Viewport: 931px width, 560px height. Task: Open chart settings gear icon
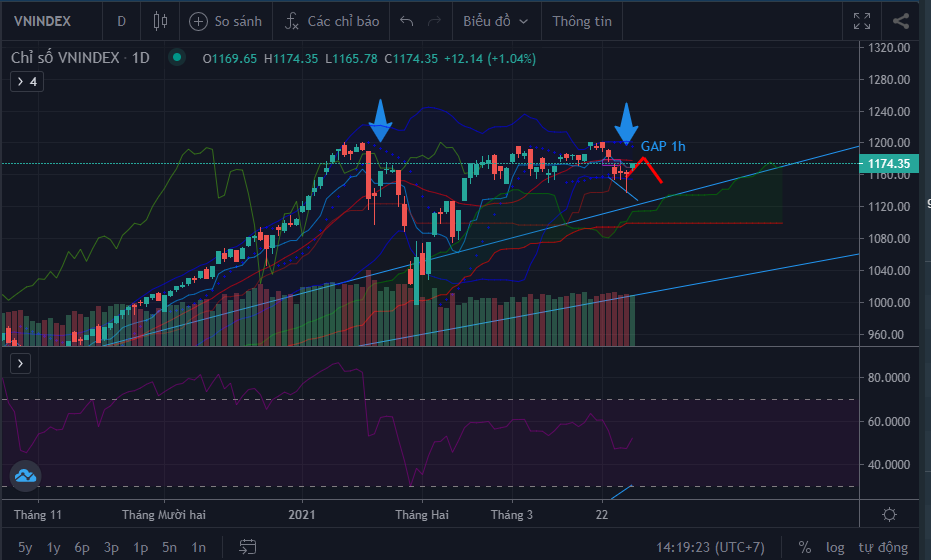[889, 514]
